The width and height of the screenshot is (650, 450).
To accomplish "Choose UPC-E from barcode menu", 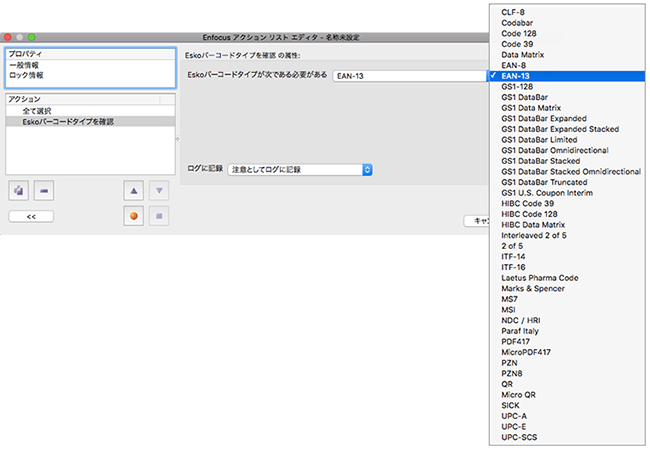I will point(567,427).
